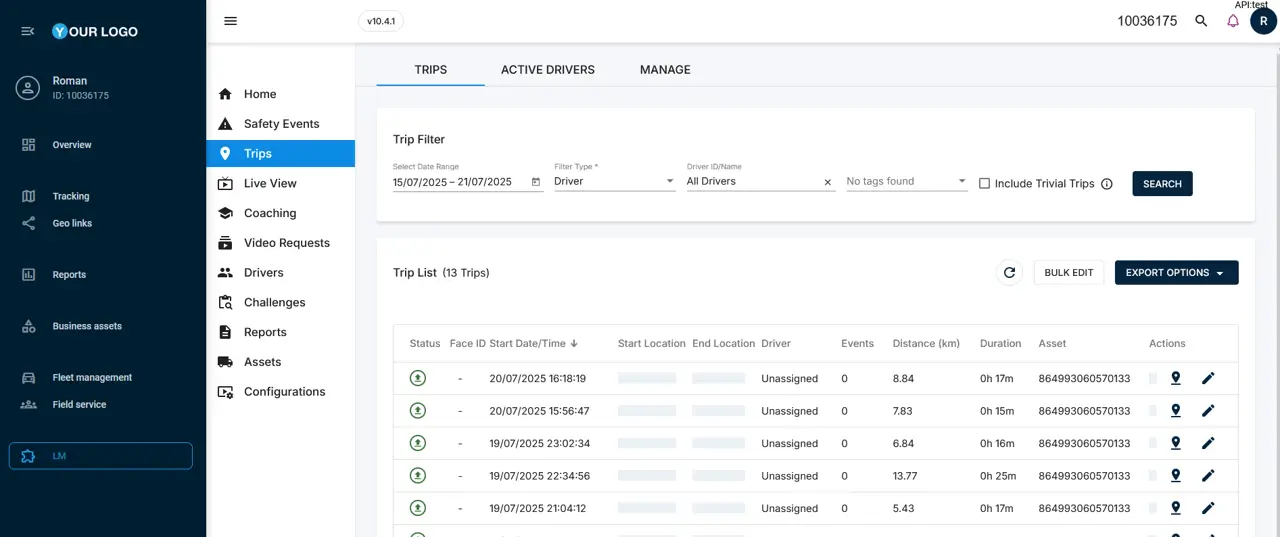Open Geo links in the sidebar
Image resolution: width=1280 pixels, height=537 pixels.
72,223
